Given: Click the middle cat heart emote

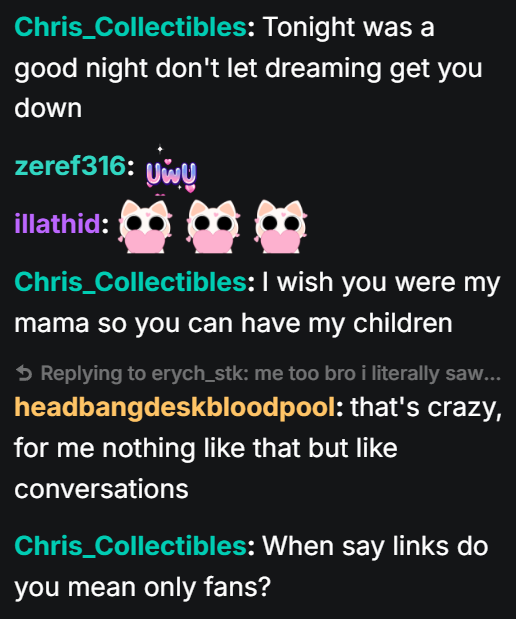Looking at the screenshot, I should (x=213, y=226).
